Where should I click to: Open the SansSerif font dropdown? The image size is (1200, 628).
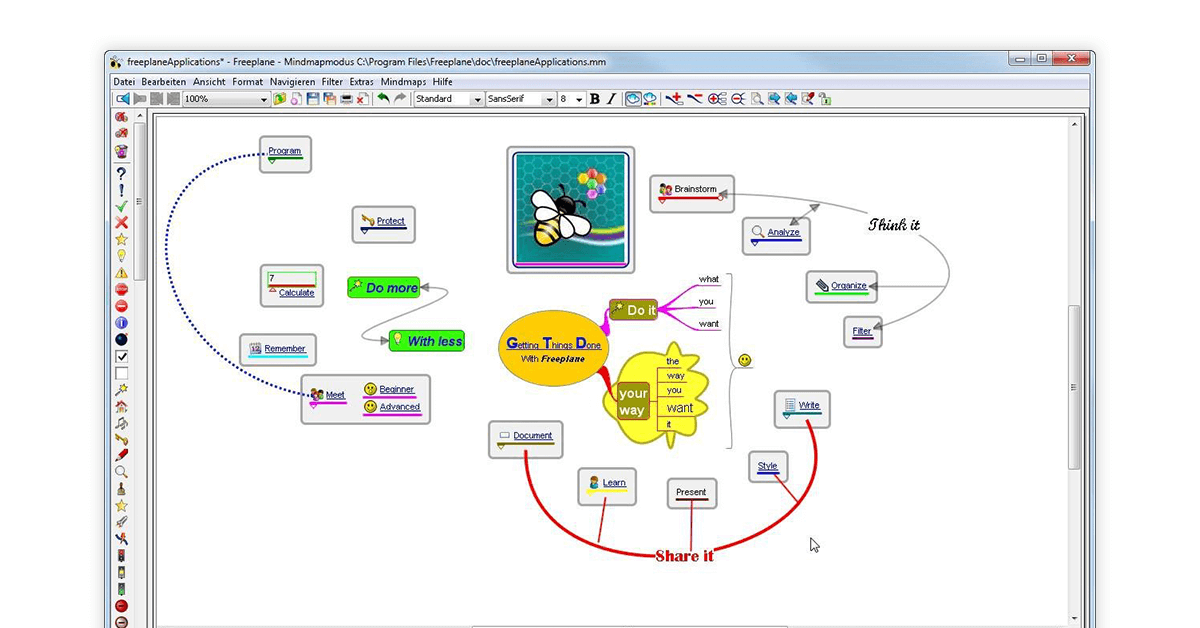click(x=549, y=99)
